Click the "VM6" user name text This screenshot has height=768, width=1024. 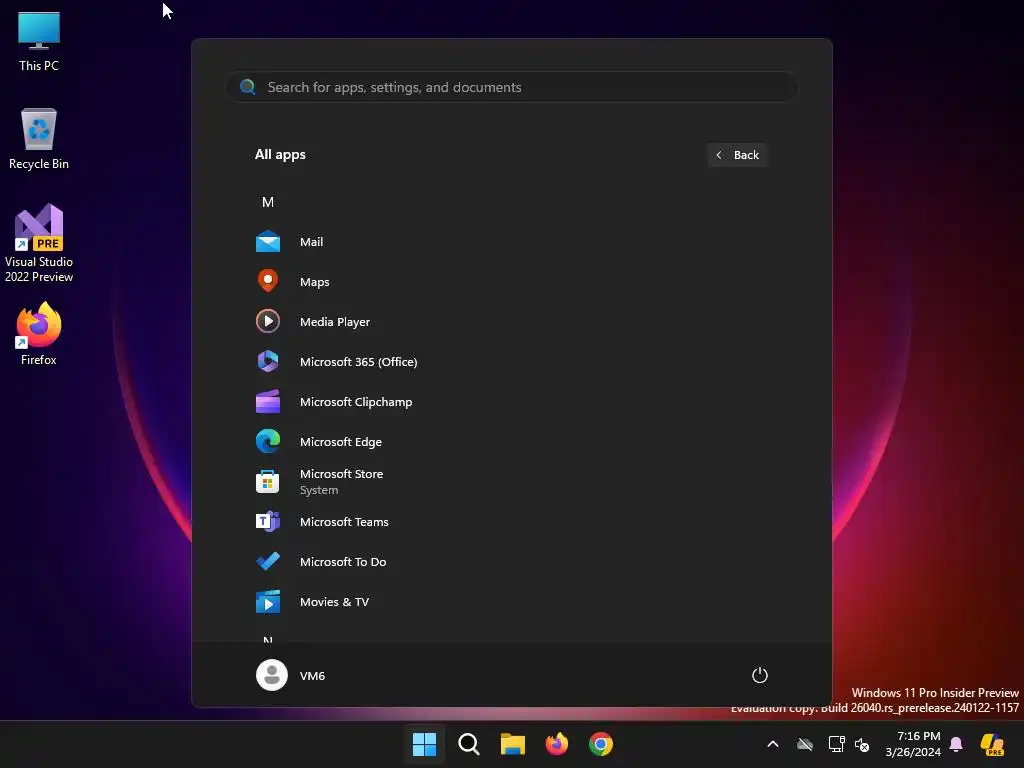(x=312, y=676)
